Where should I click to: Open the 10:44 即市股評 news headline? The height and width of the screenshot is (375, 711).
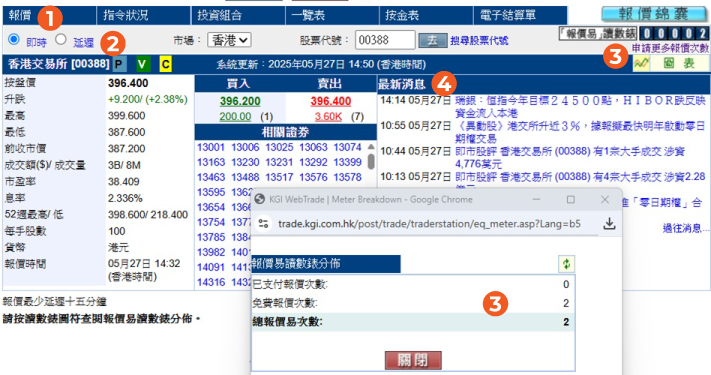tap(570, 157)
